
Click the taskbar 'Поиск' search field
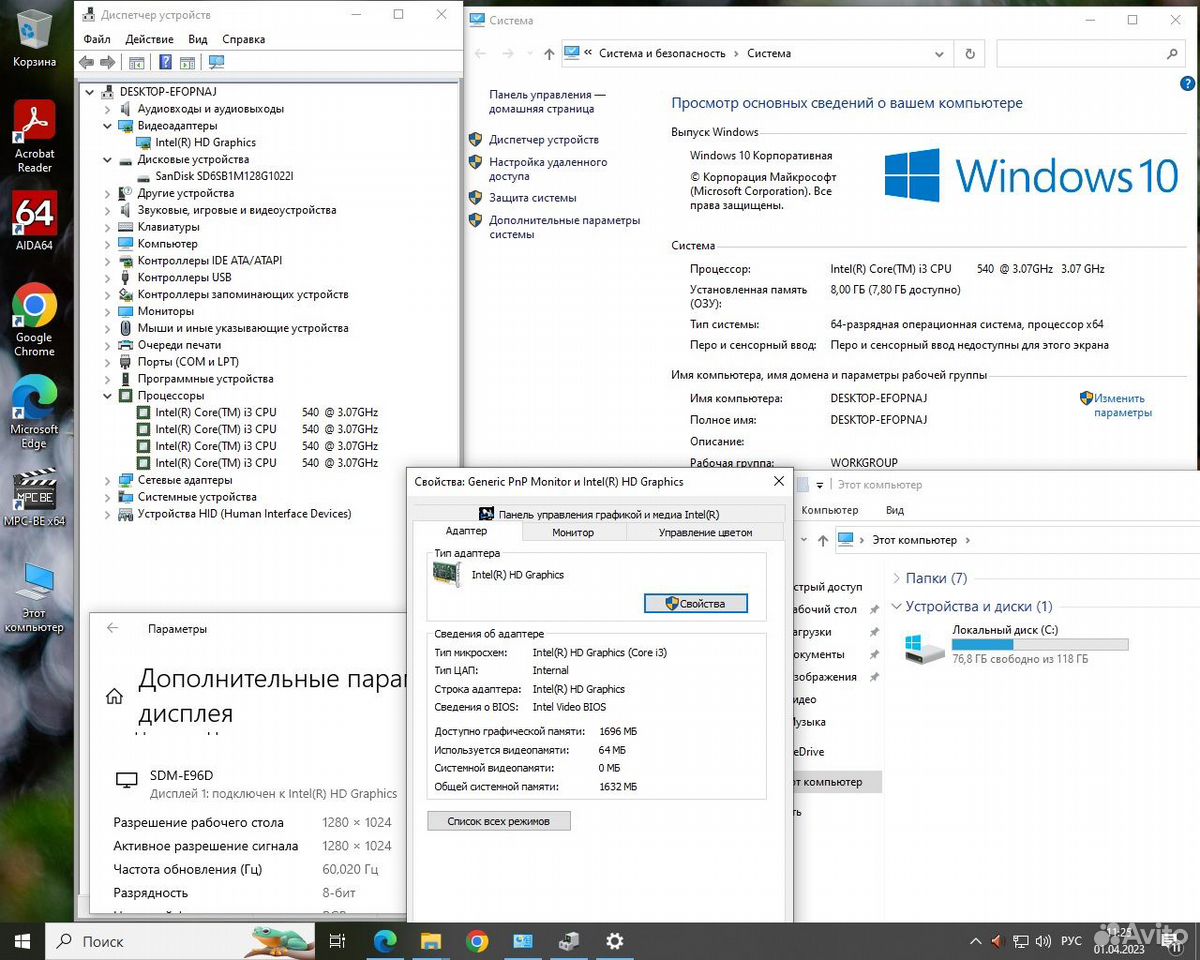pos(180,941)
